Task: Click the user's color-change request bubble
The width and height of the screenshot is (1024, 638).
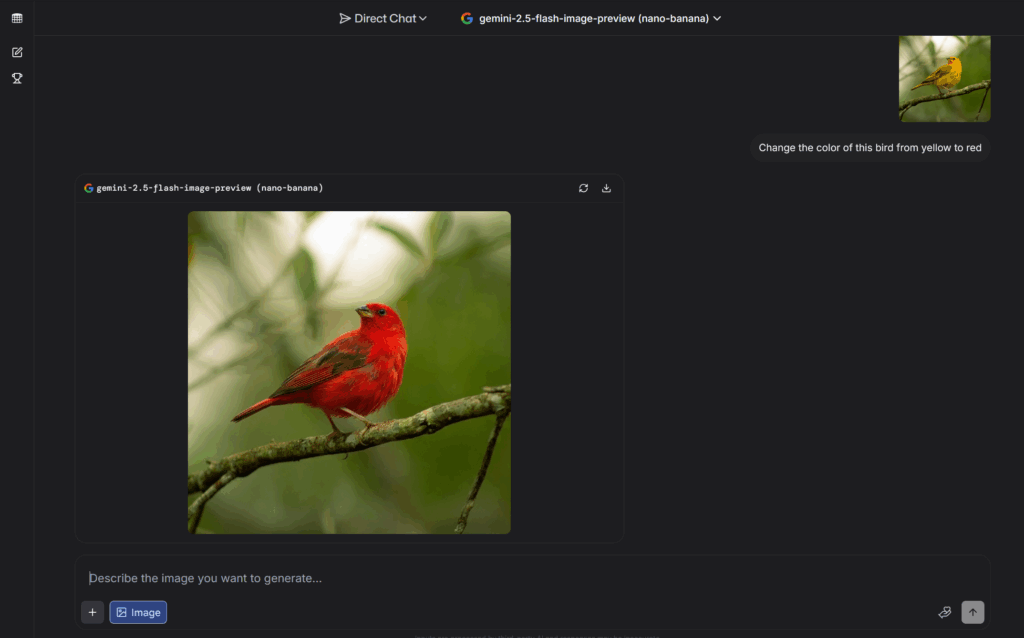Action: tap(869, 147)
